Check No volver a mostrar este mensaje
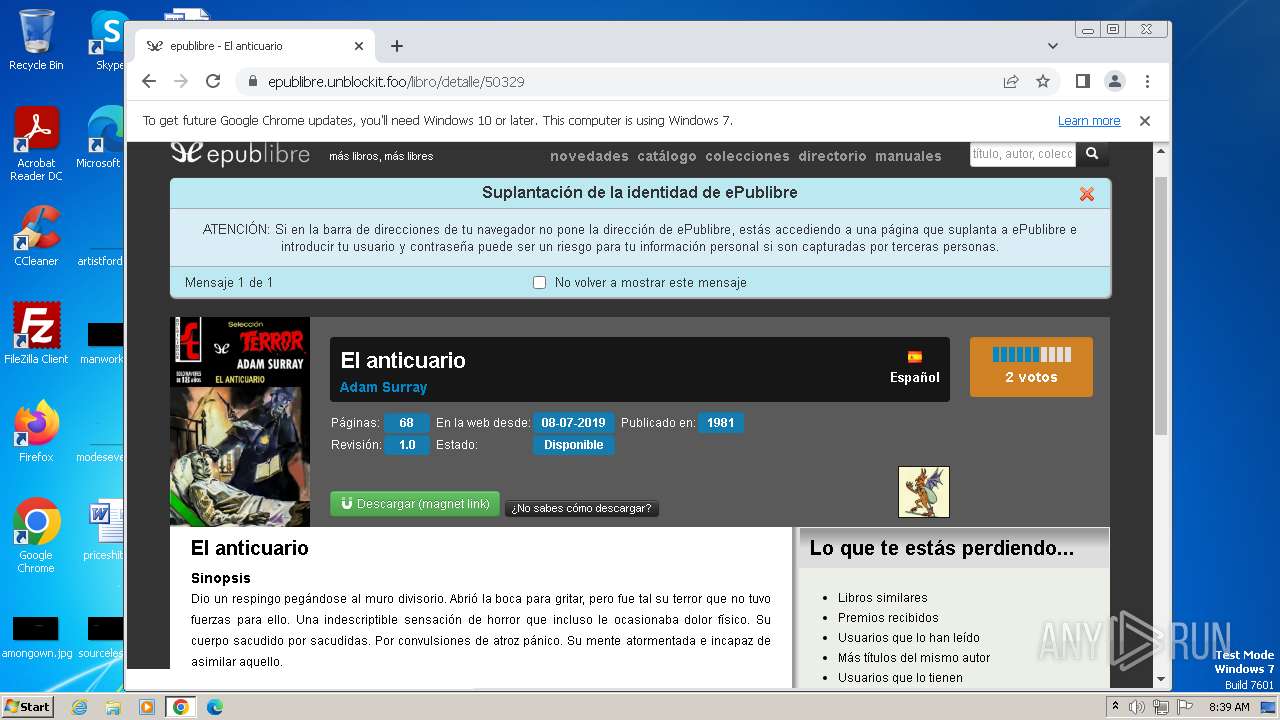Image resolution: width=1280 pixels, height=720 pixels. (x=540, y=283)
